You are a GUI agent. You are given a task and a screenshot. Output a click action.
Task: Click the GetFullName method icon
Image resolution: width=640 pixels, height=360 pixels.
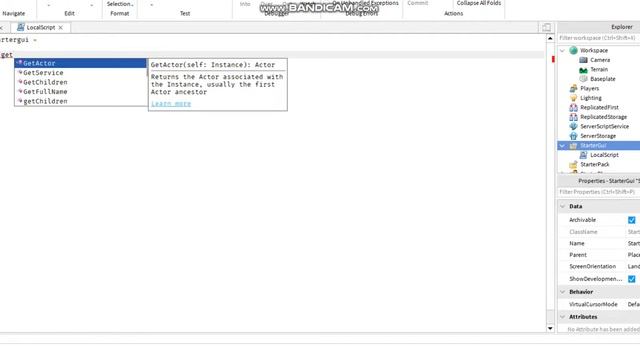(x=19, y=91)
